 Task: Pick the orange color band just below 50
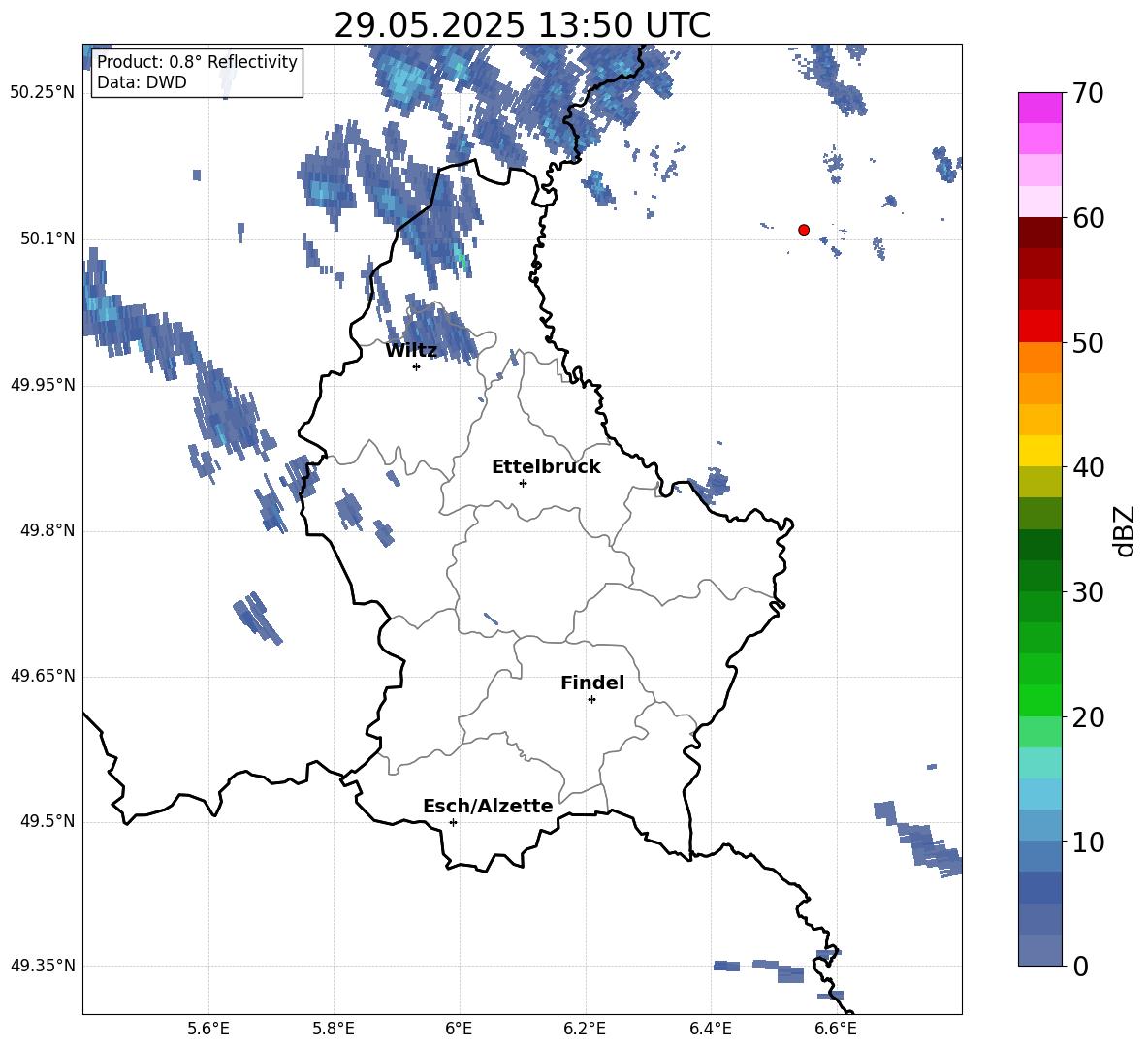tap(1039, 358)
